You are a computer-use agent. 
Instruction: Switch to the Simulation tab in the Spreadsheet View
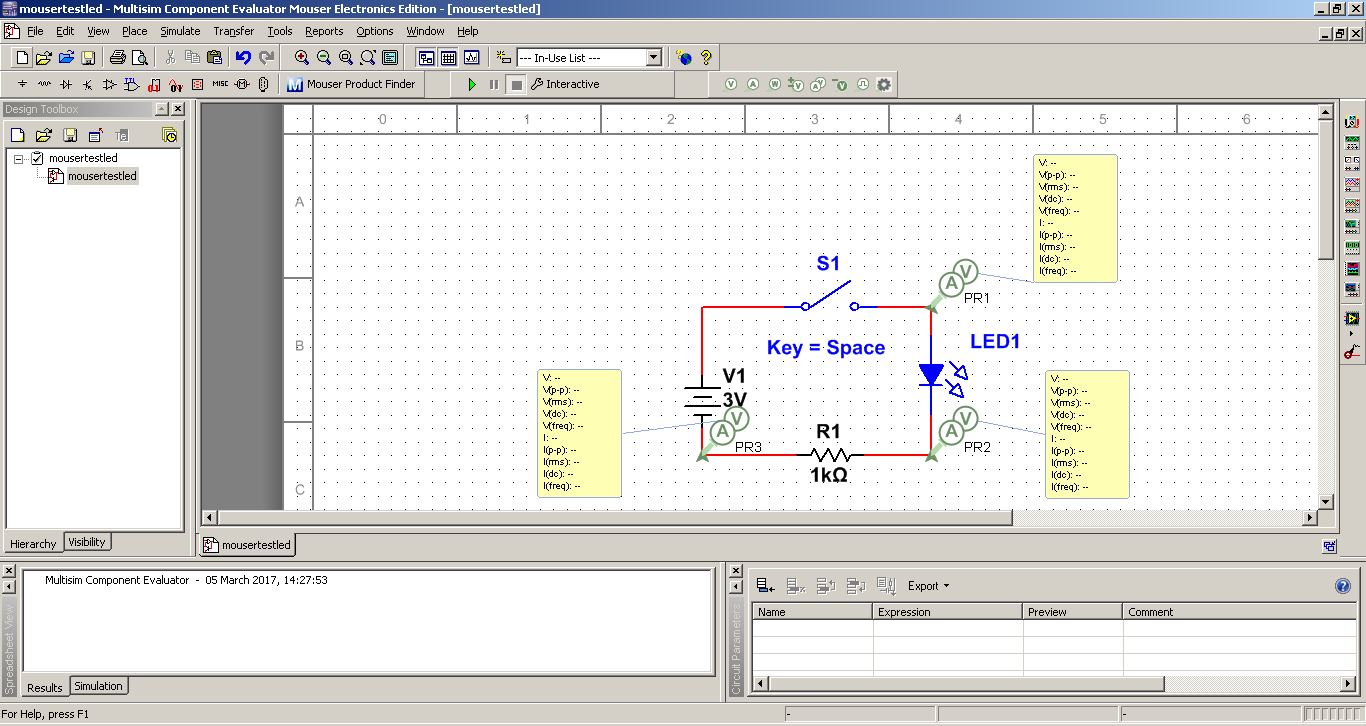98,686
